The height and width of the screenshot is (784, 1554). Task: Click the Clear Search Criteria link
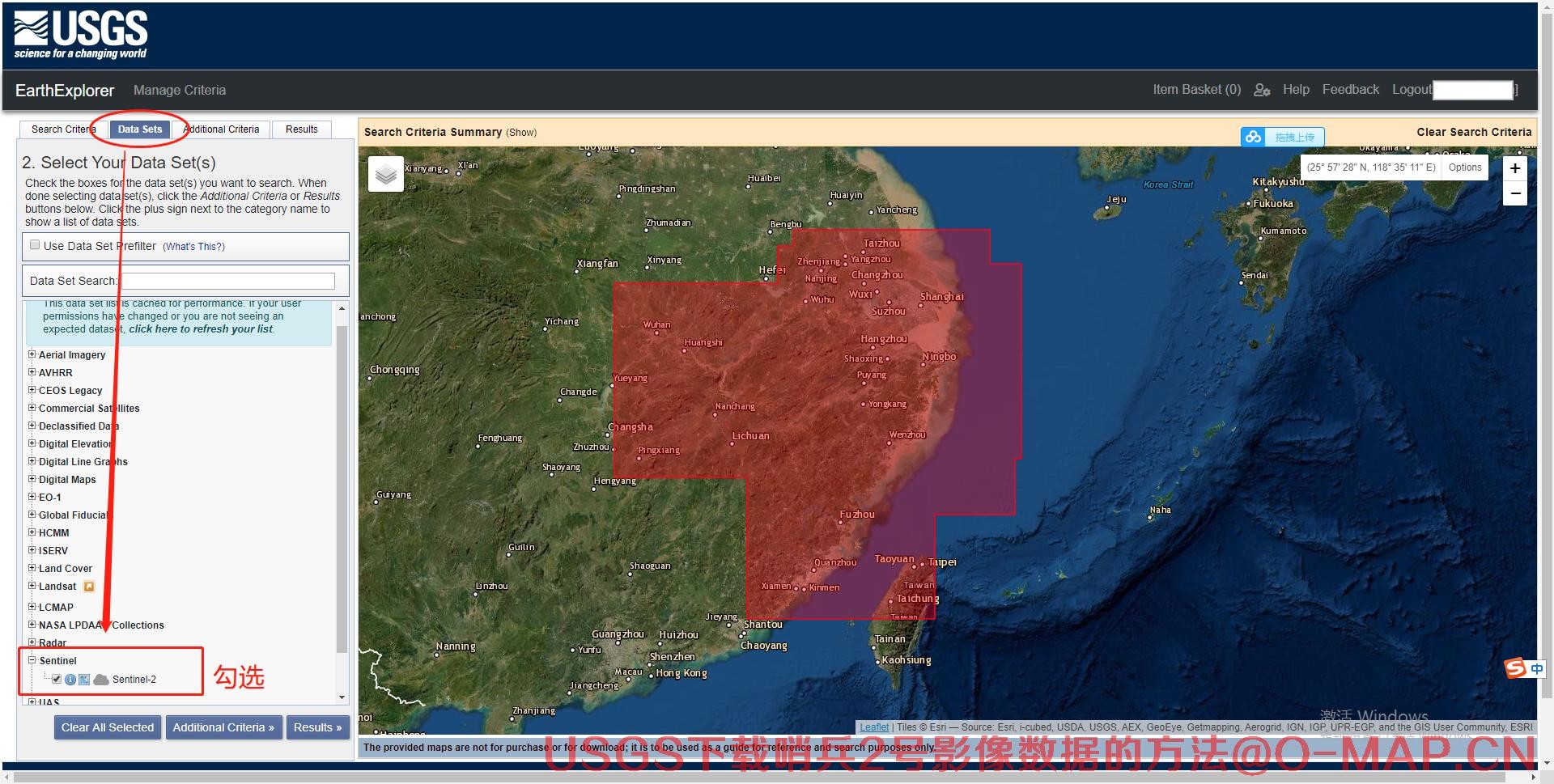1473,132
